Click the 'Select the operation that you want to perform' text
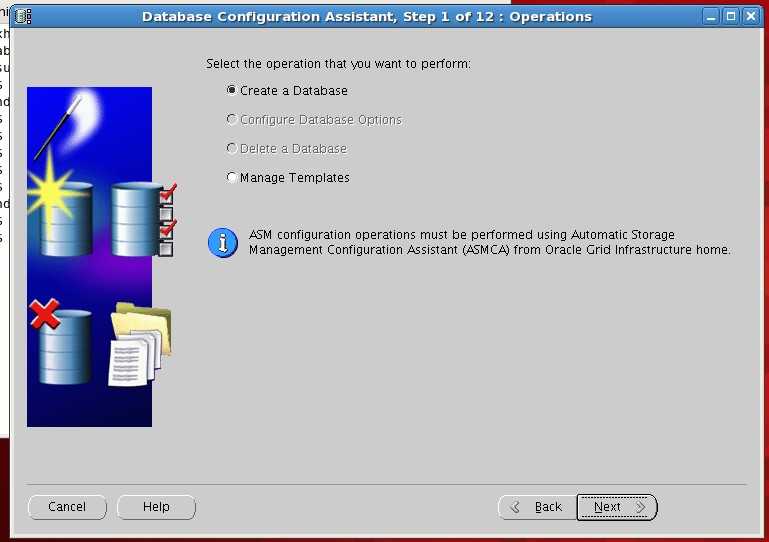Screen dimensions: 769x542 coord(338,64)
